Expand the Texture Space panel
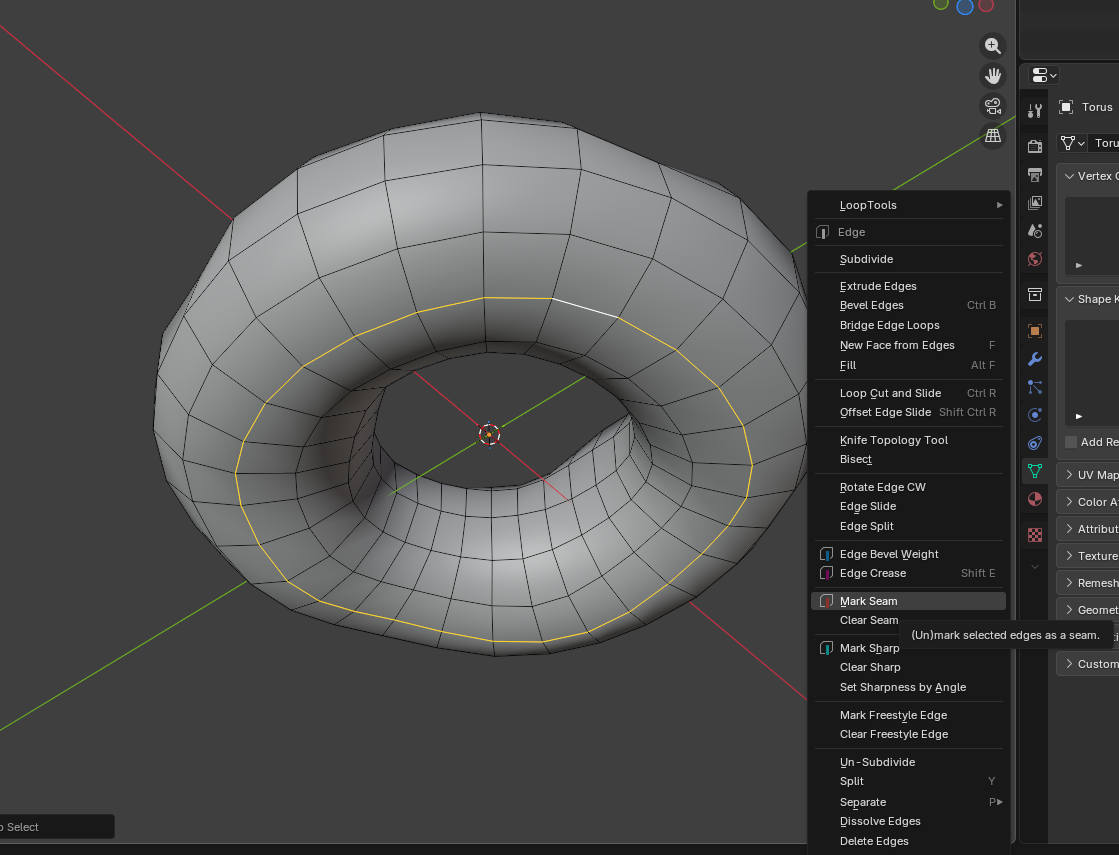Screen dimensions: 1119x855 [1069, 556]
